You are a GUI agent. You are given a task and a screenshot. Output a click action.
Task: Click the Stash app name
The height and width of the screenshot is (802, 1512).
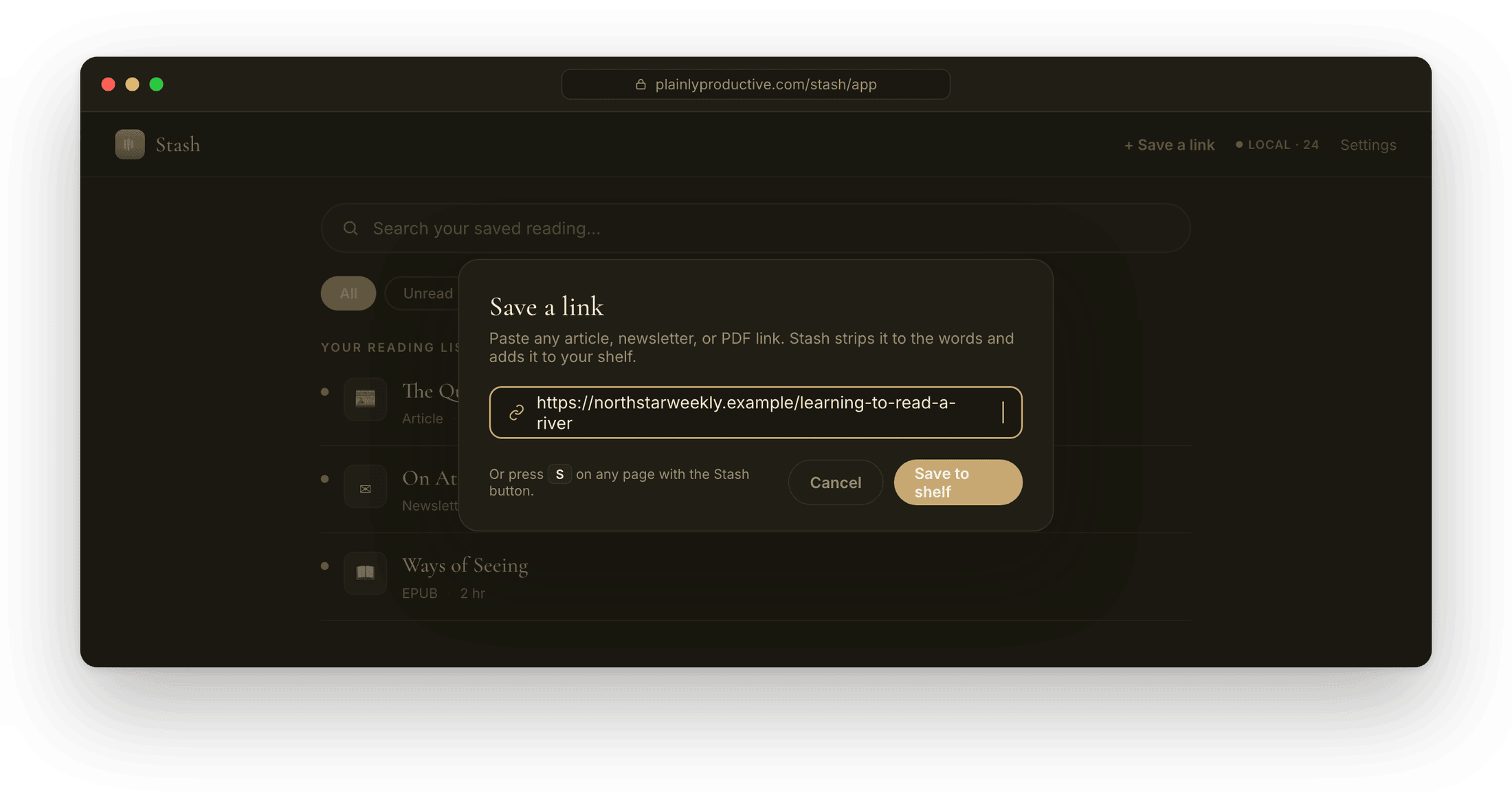pyautogui.click(x=178, y=144)
